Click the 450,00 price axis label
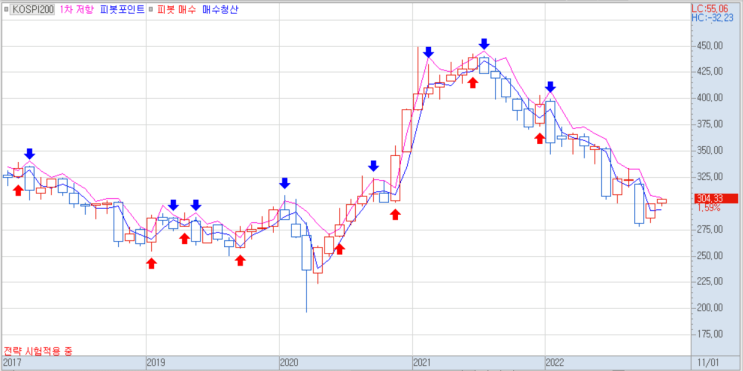Image resolution: width=743 pixels, height=371 pixels. tap(709, 45)
